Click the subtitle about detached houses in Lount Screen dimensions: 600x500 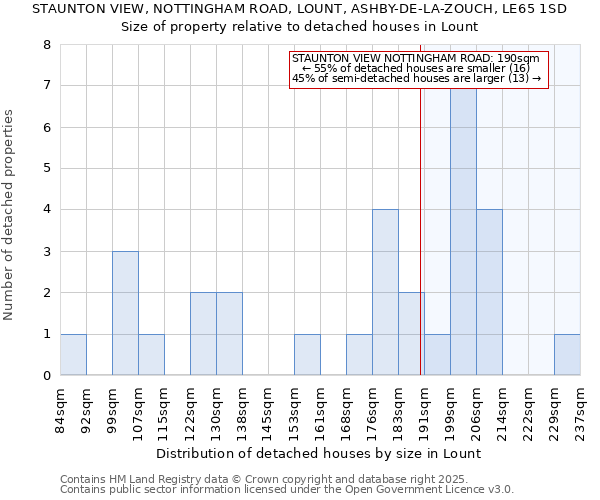pyautogui.click(x=299, y=26)
